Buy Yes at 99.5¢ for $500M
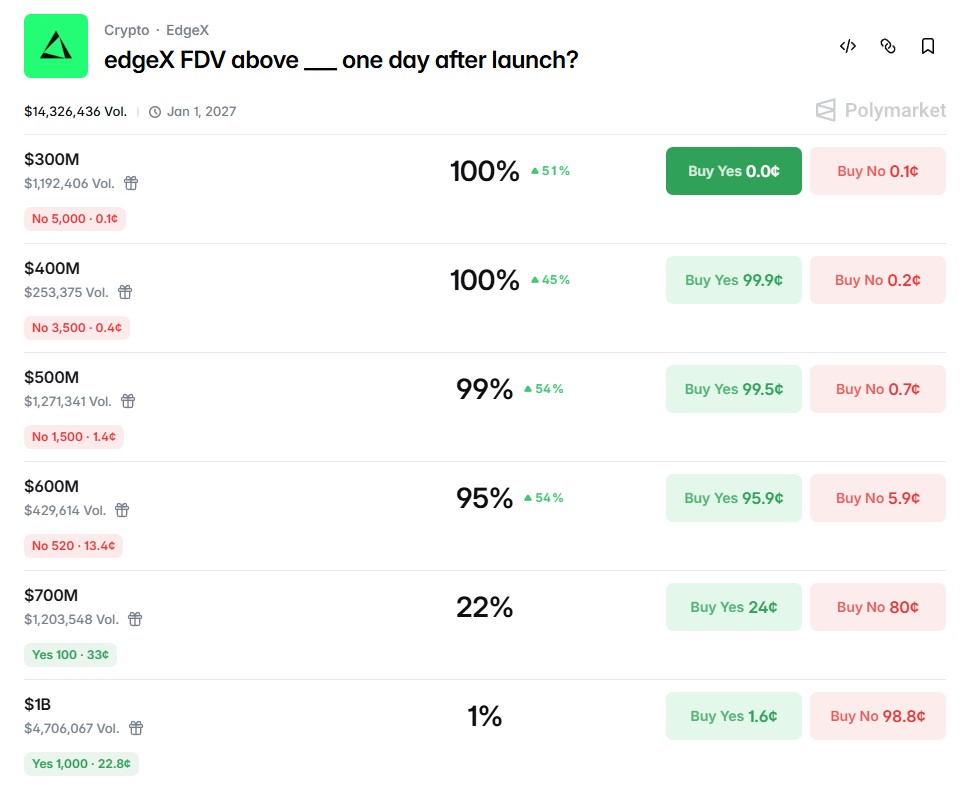967x786 pixels. (733, 389)
